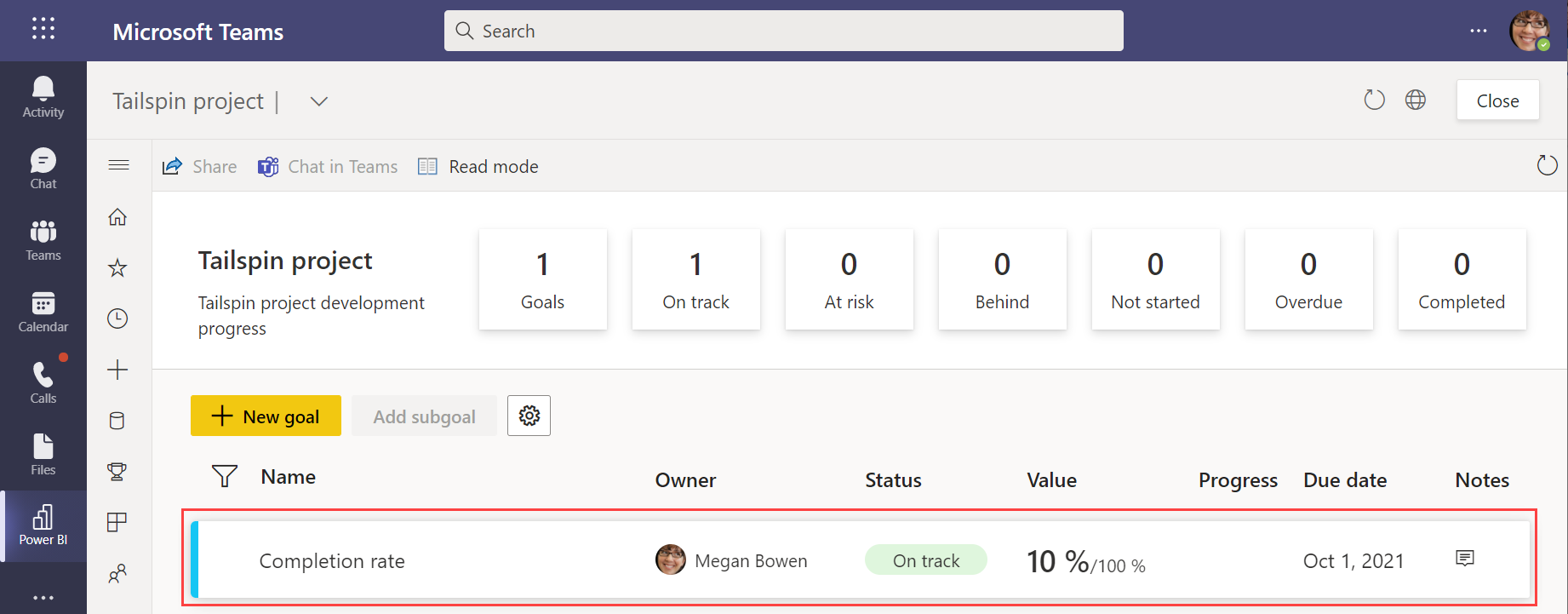Open Files in the Teams sidebar
This screenshot has width=1568, height=614.
[43, 455]
